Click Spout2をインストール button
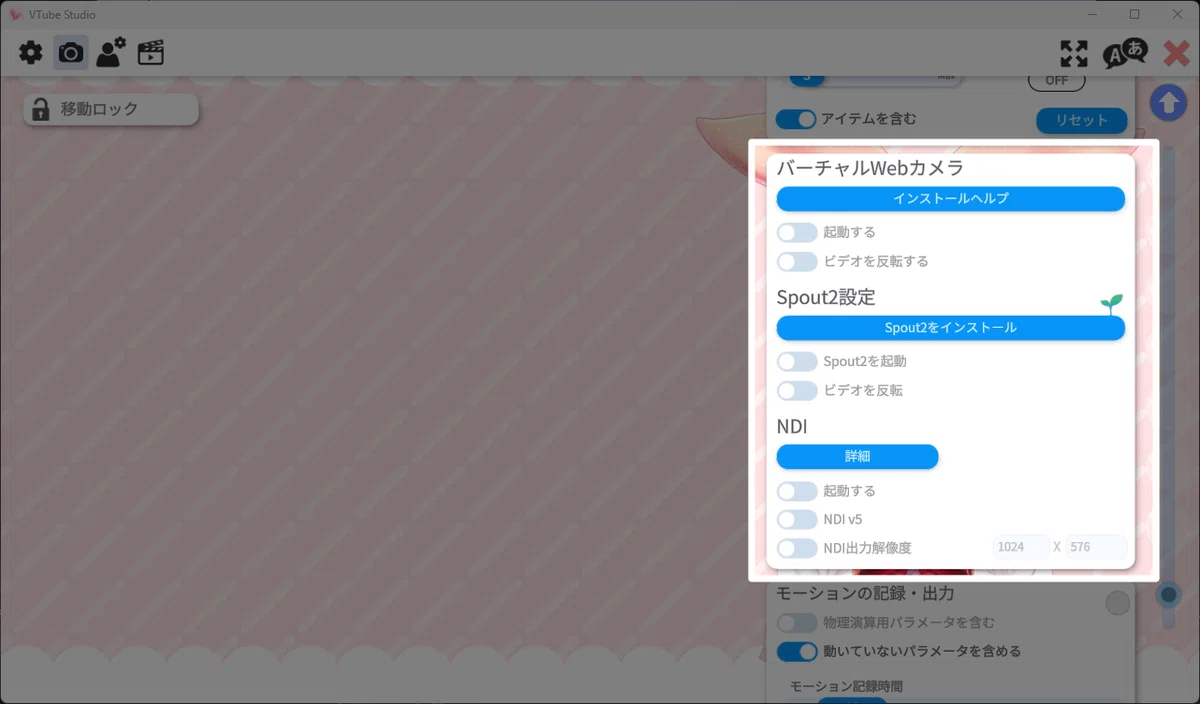 pos(951,328)
